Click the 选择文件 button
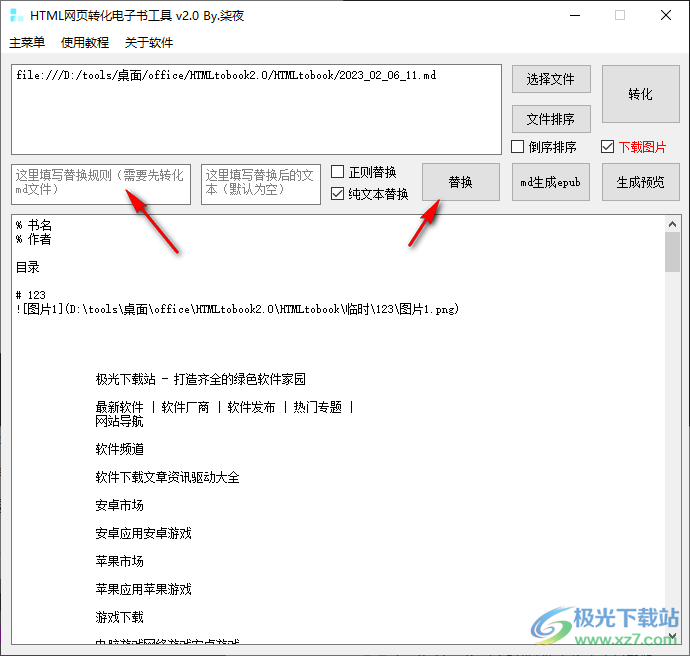The height and width of the screenshot is (656, 690). click(551, 79)
